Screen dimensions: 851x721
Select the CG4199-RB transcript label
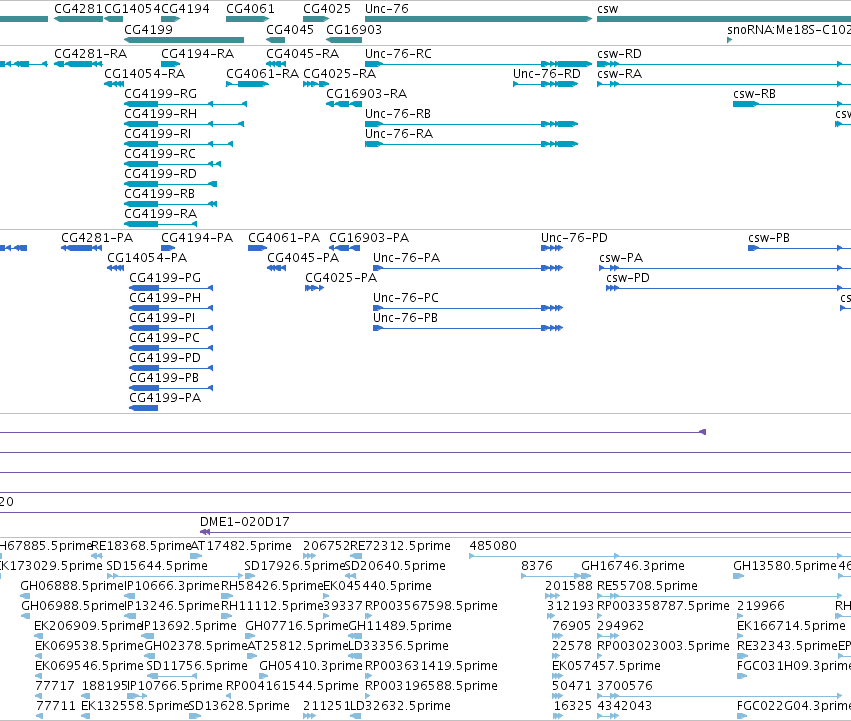(x=160, y=193)
